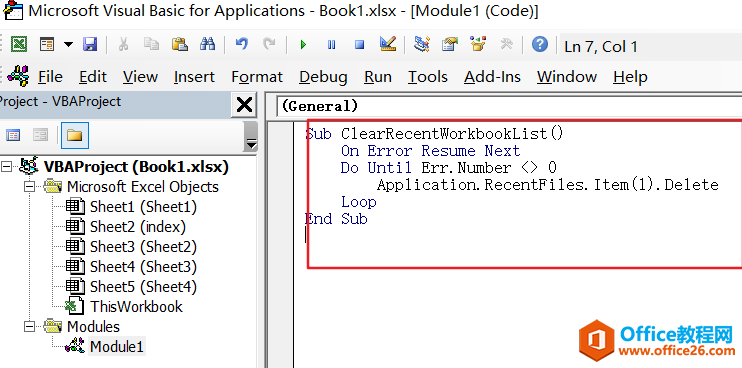Open Find with the binoculars icon
This screenshot has width=742, height=368.
(207, 45)
